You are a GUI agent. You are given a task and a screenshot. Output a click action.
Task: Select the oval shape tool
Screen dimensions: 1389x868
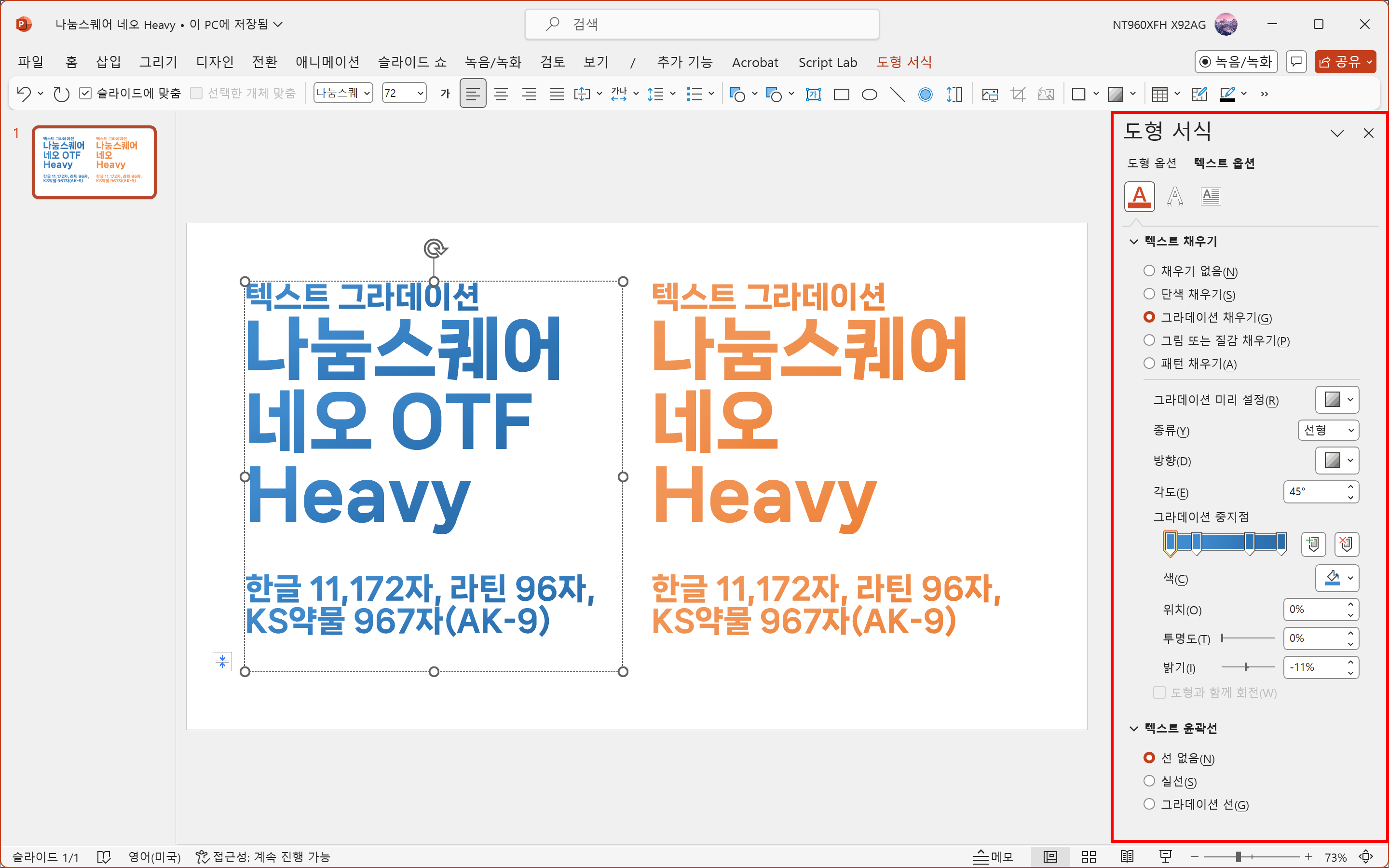pos(869,94)
